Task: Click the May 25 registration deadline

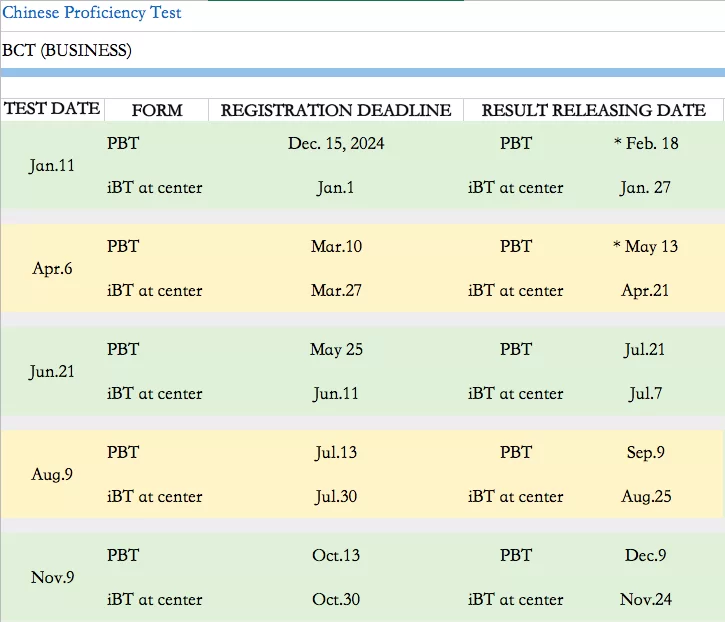Action: point(336,349)
